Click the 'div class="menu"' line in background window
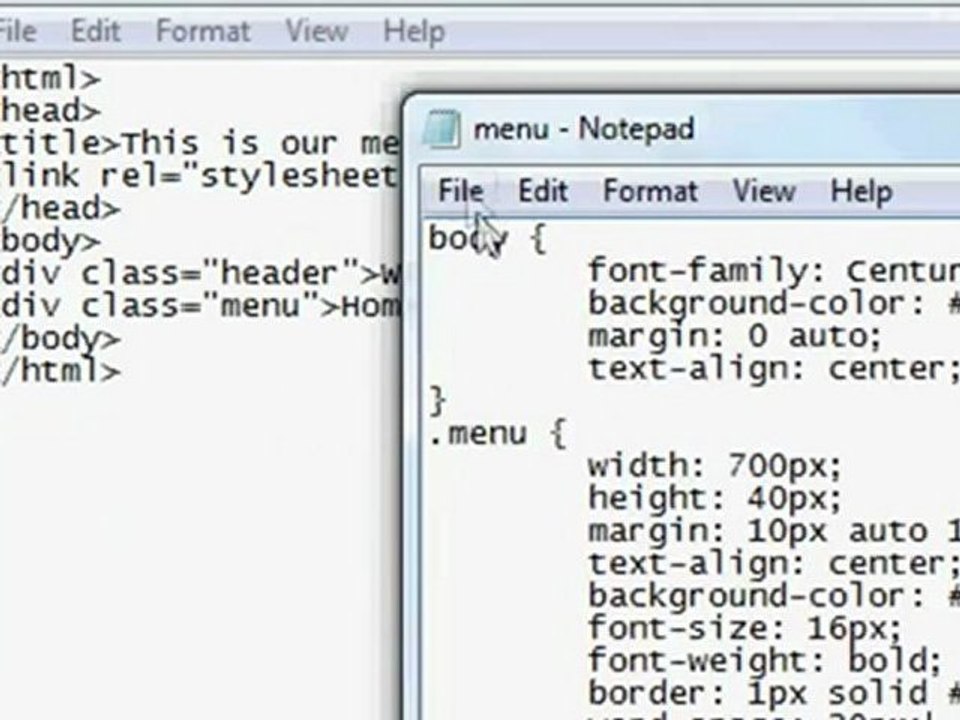The width and height of the screenshot is (960, 720). coord(200,305)
